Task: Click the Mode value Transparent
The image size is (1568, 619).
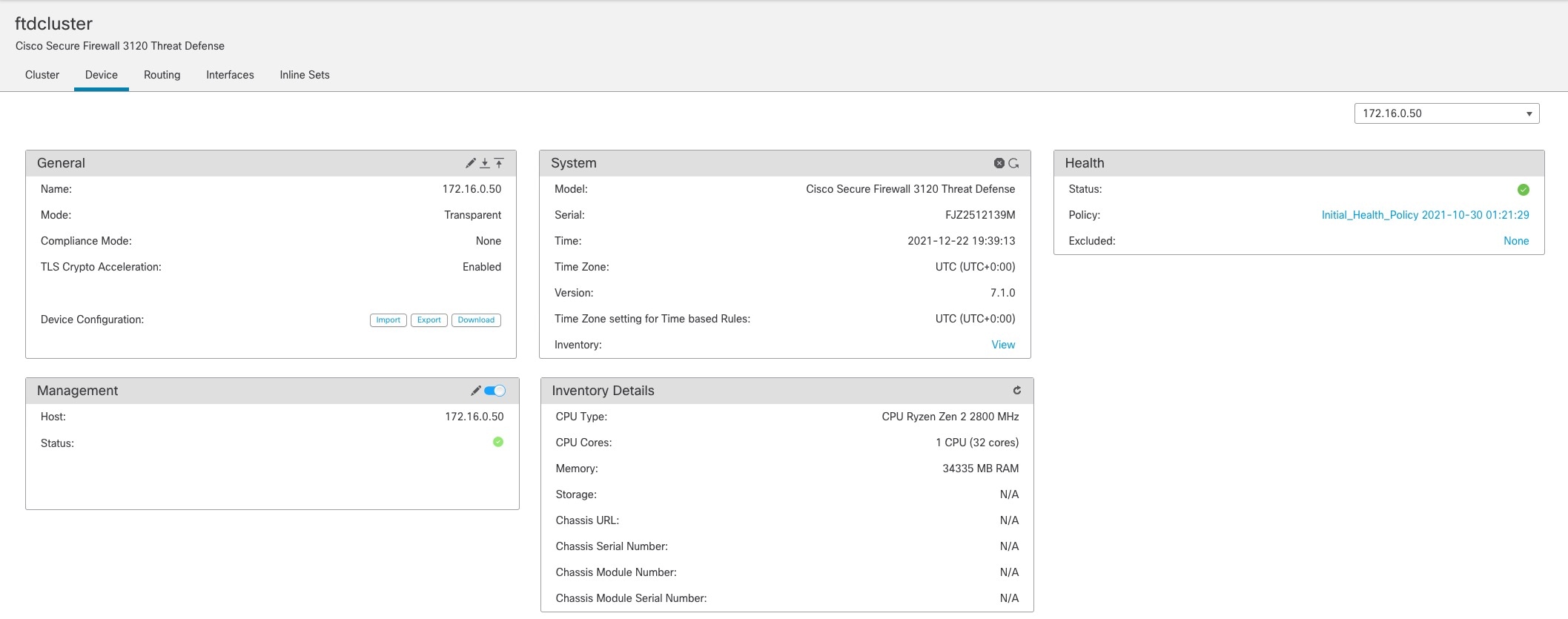Action: 472,215
